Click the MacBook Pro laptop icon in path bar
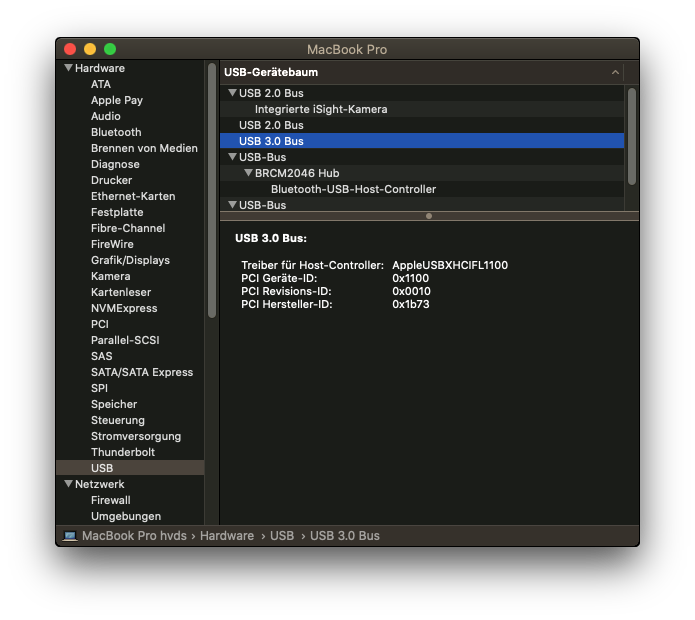This screenshot has width=695, height=620. pos(70,536)
